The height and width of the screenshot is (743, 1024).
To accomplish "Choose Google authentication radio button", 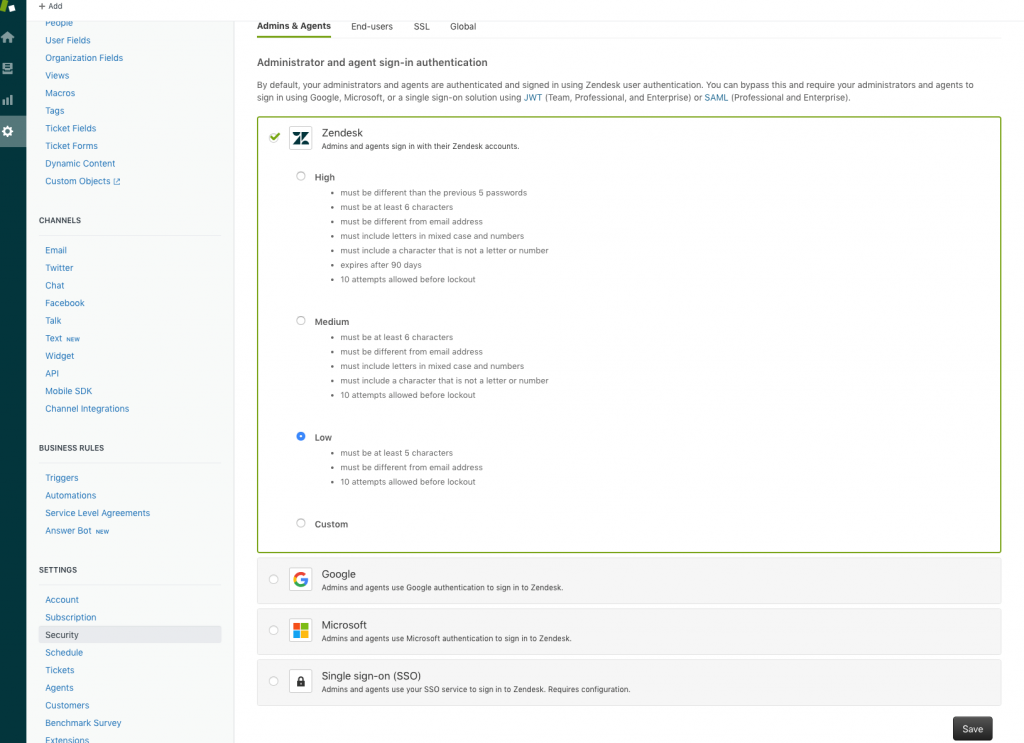I will click(x=274, y=579).
